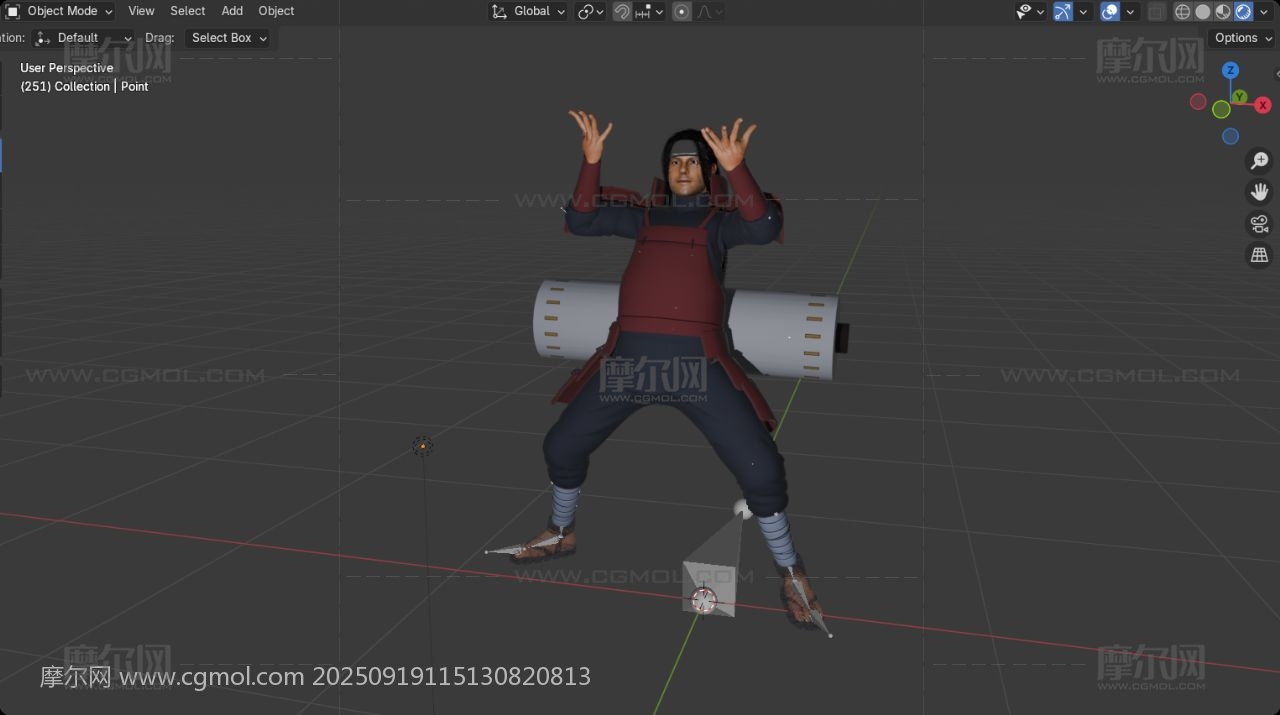Screen dimensions: 1280x715
Task: Click the unlabeled green negative Y gizmo dot
Action: click(1221, 109)
